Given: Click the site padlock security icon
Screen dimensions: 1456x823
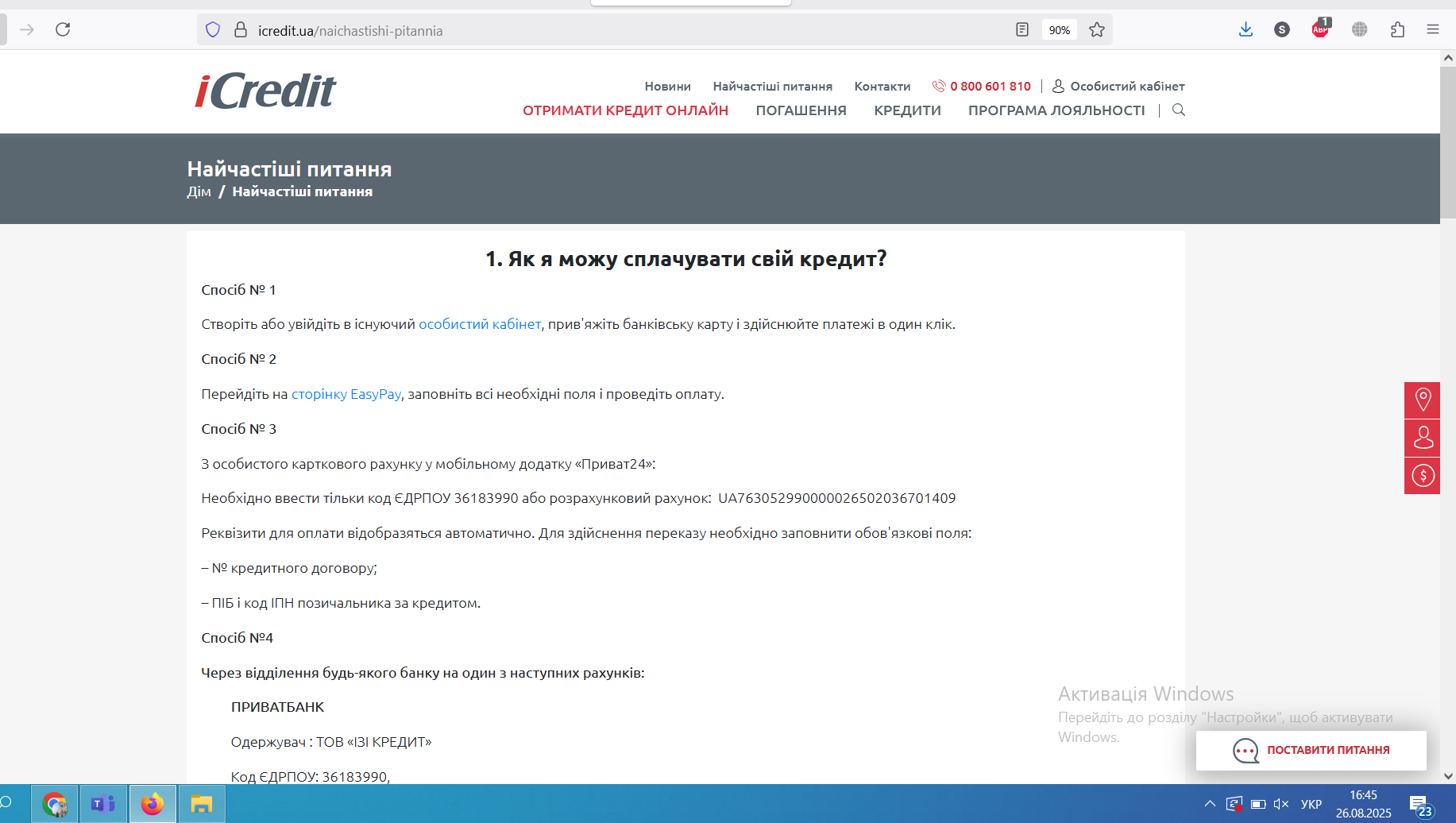Looking at the screenshot, I should (x=241, y=30).
